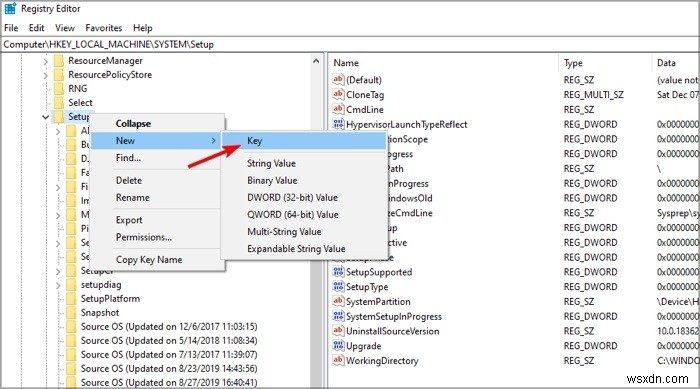Image resolution: width=700 pixels, height=389 pixels.
Task: Choose DWORD (32-bit) Value option
Action: coord(292,197)
